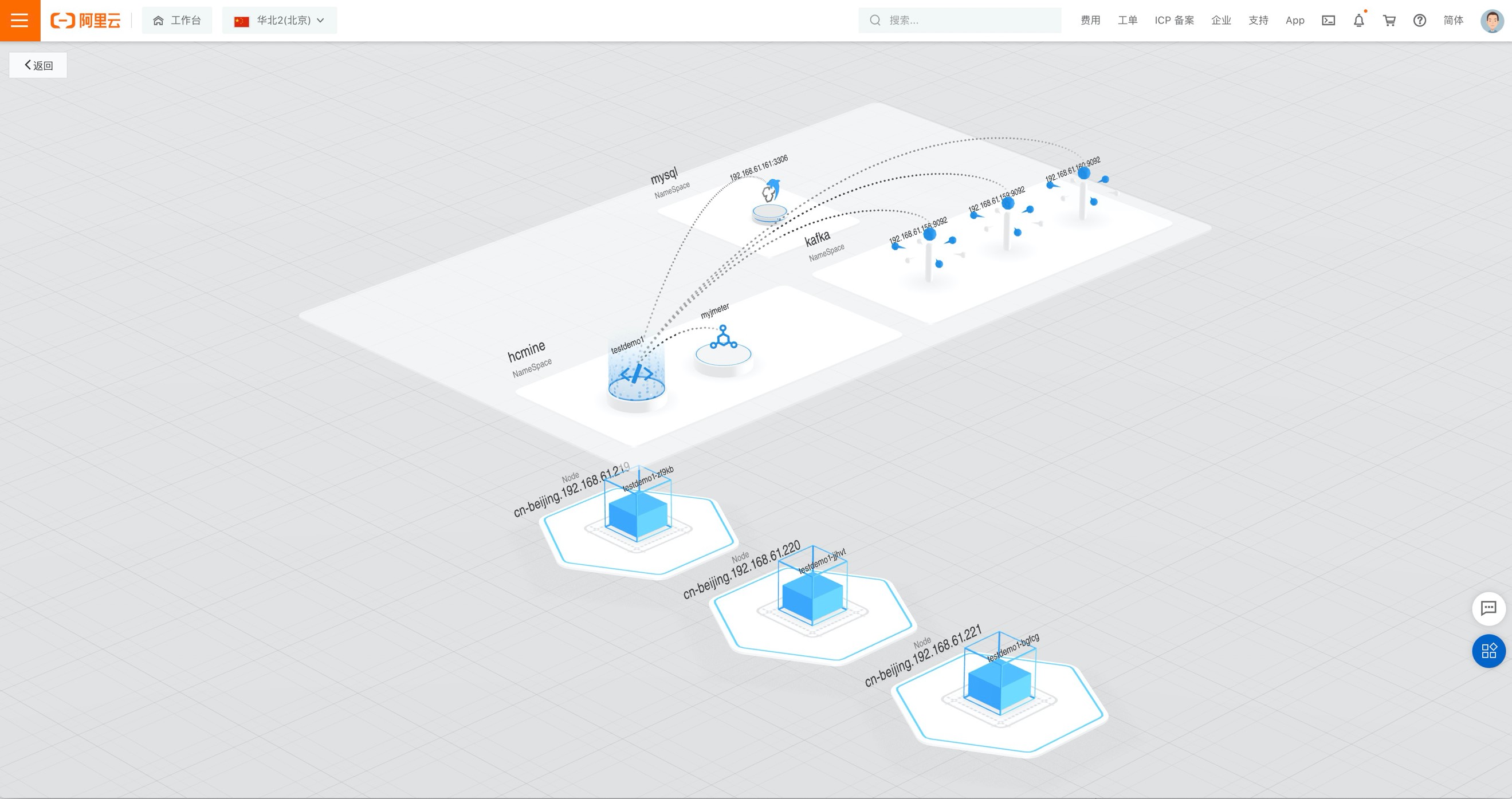Click the kafka namespace label
Screen dimensions: 1512x799
818,238
